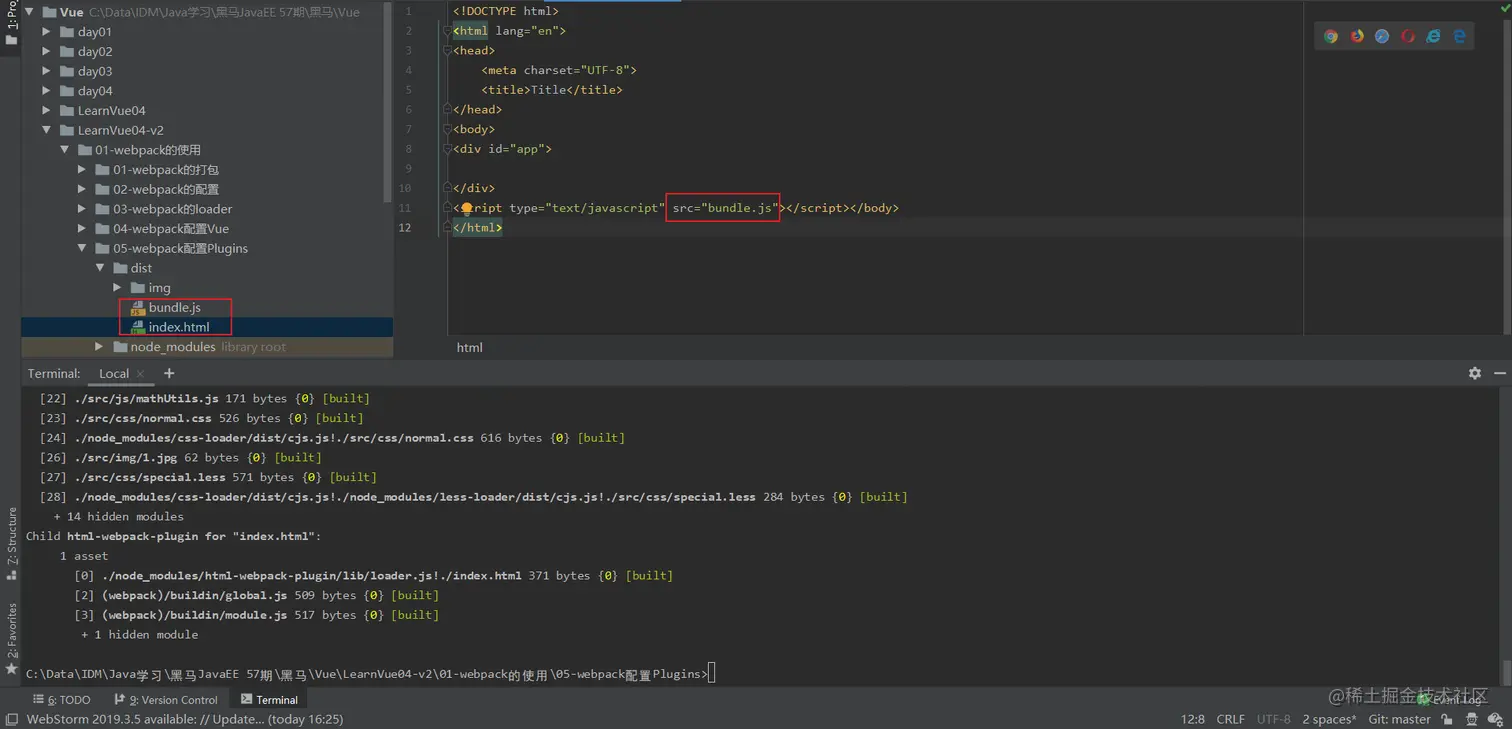Viewport: 1512px width, 729px height.
Task: Fold the html tag in gutter
Action: click(x=448, y=31)
